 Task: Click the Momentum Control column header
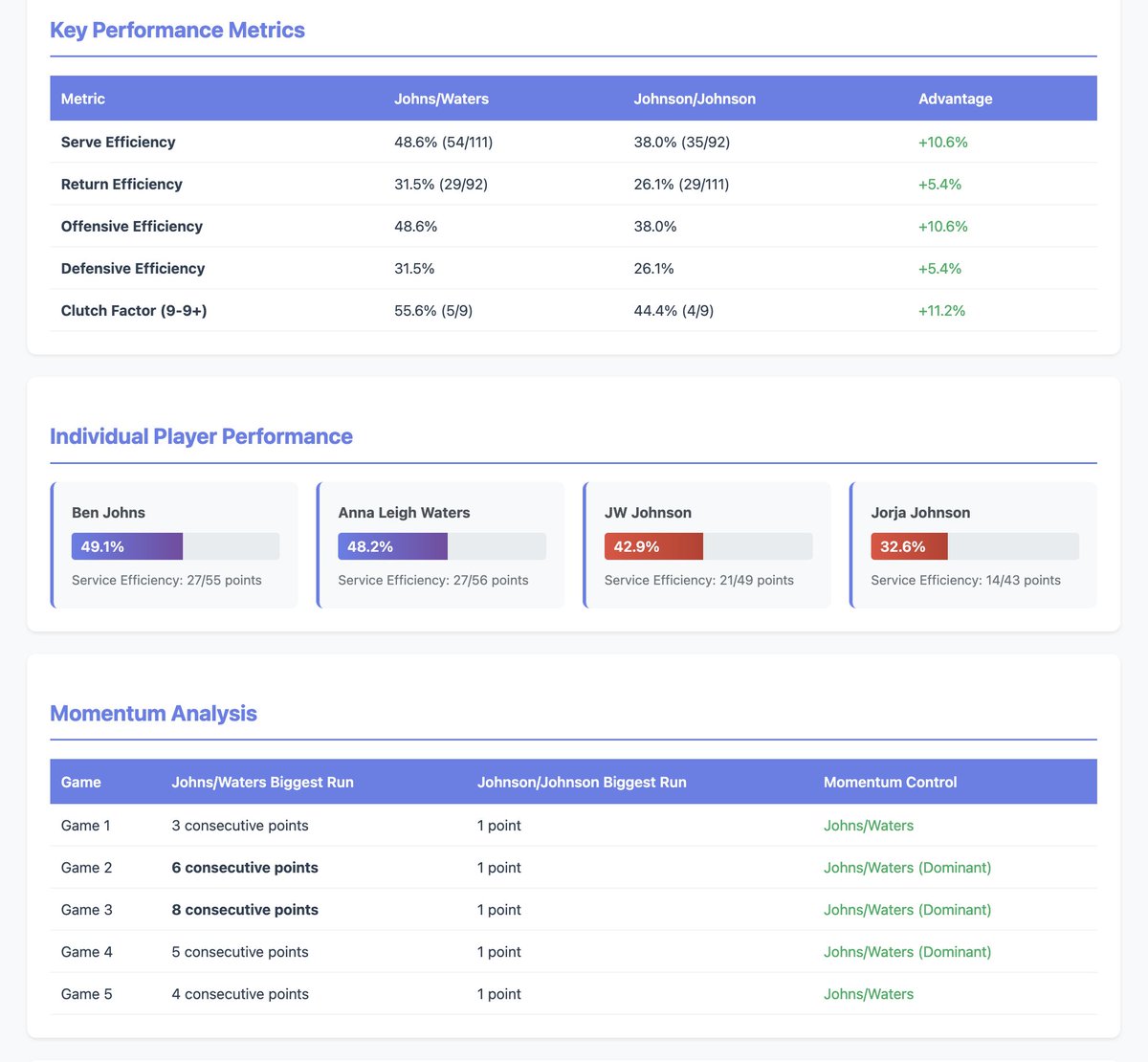click(x=891, y=782)
